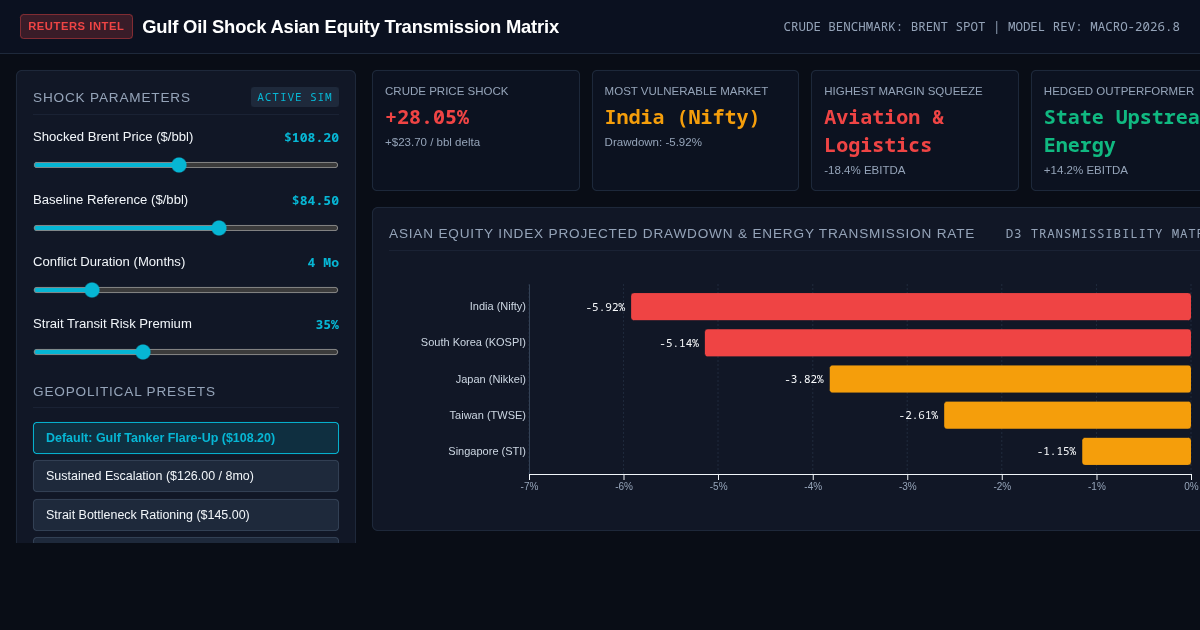Click the -1.15% bar label
This screenshot has height=630, width=1200.
[1056, 451]
